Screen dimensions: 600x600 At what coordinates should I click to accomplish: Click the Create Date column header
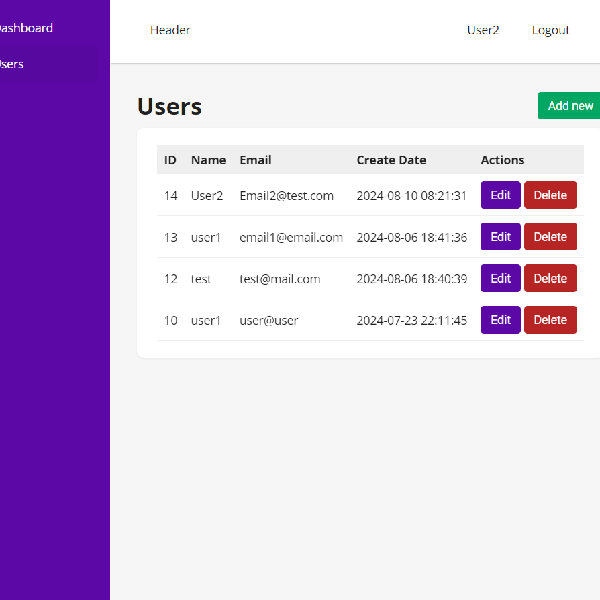pos(391,160)
